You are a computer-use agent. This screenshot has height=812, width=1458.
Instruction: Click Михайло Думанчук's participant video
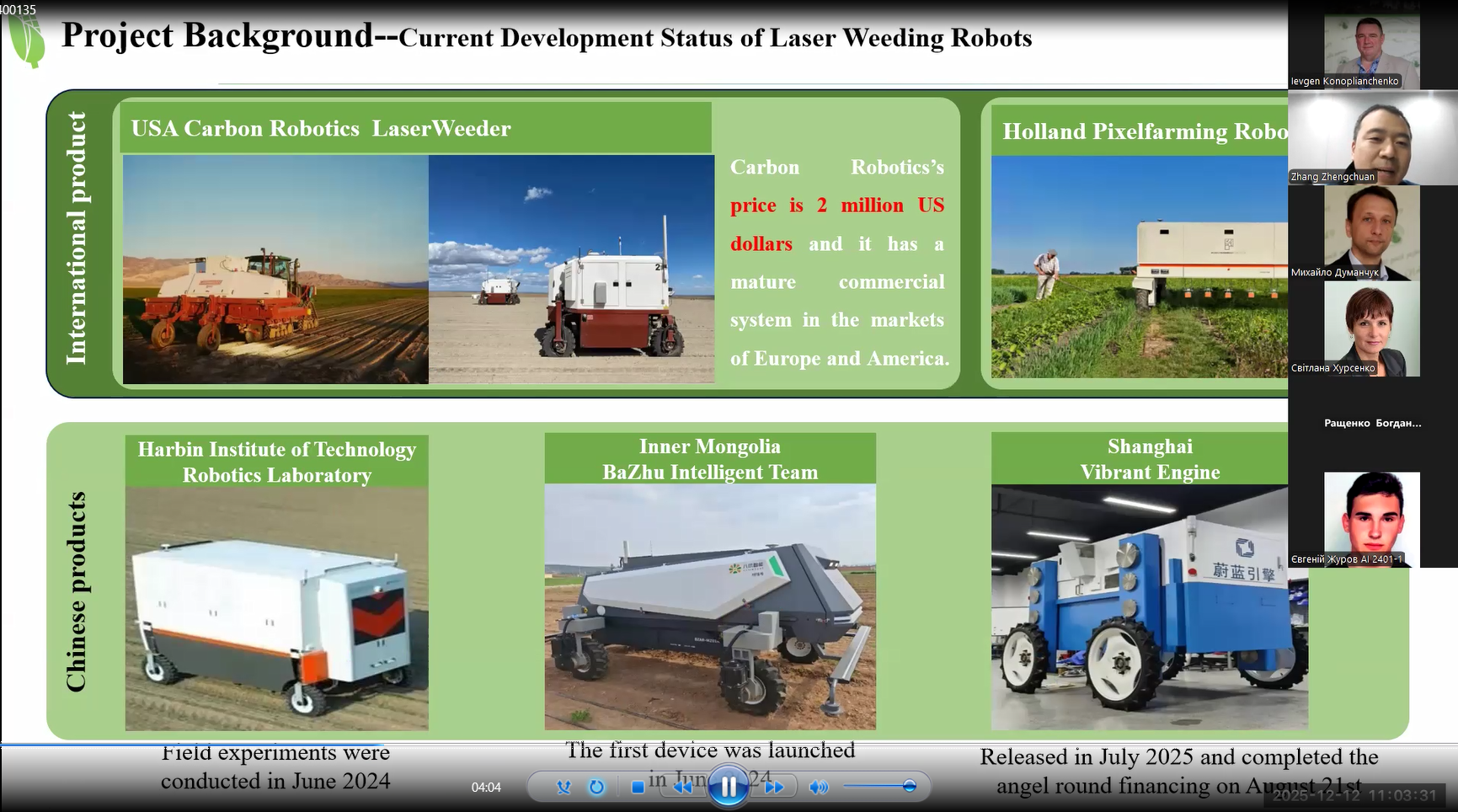tap(1371, 232)
